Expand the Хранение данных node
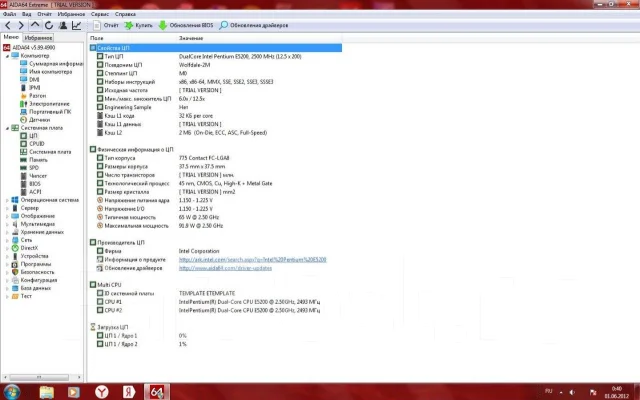Viewport: 640px width, 400px height. pyautogui.click(x=7, y=232)
